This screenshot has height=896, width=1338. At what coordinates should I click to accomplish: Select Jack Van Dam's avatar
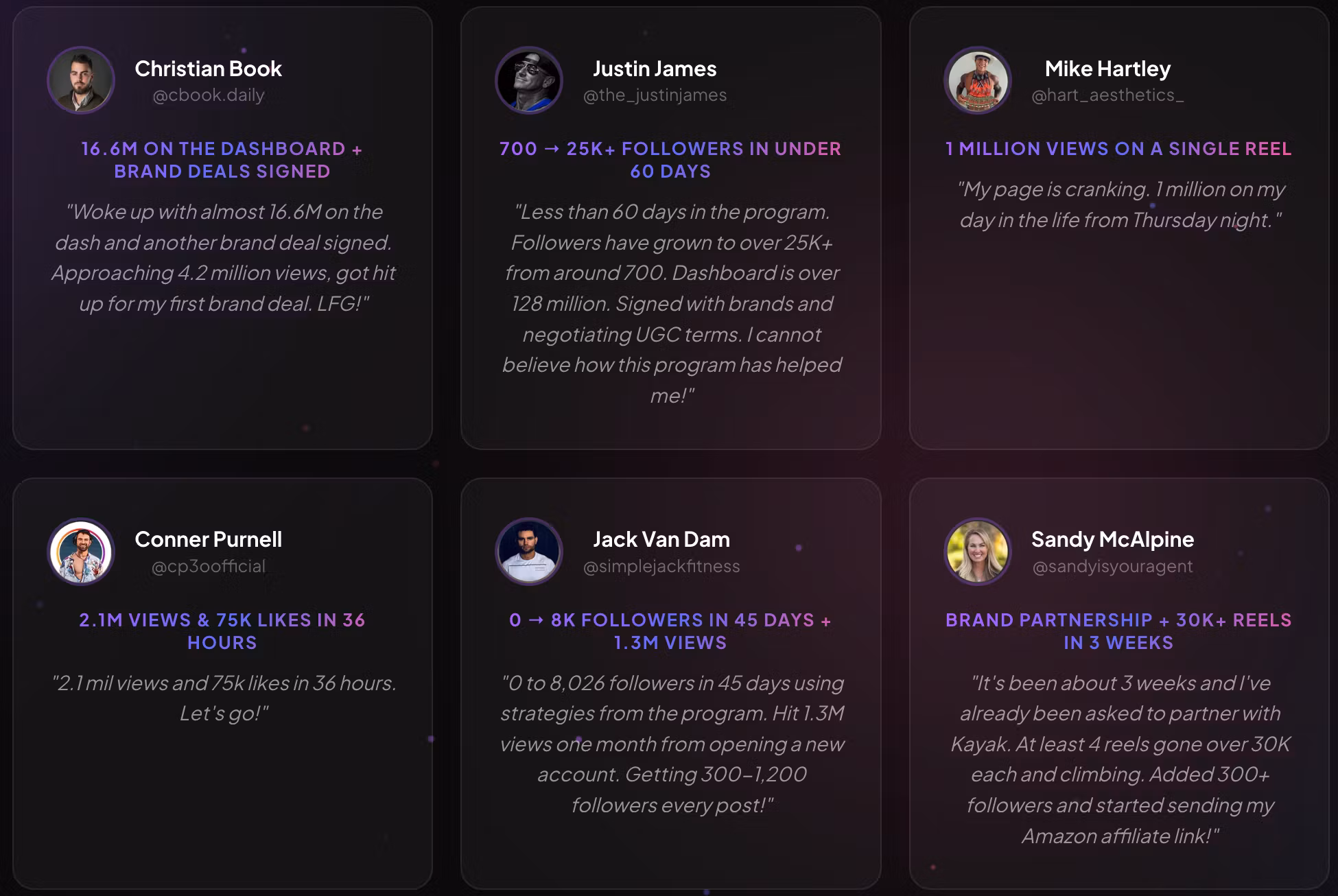coord(529,552)
